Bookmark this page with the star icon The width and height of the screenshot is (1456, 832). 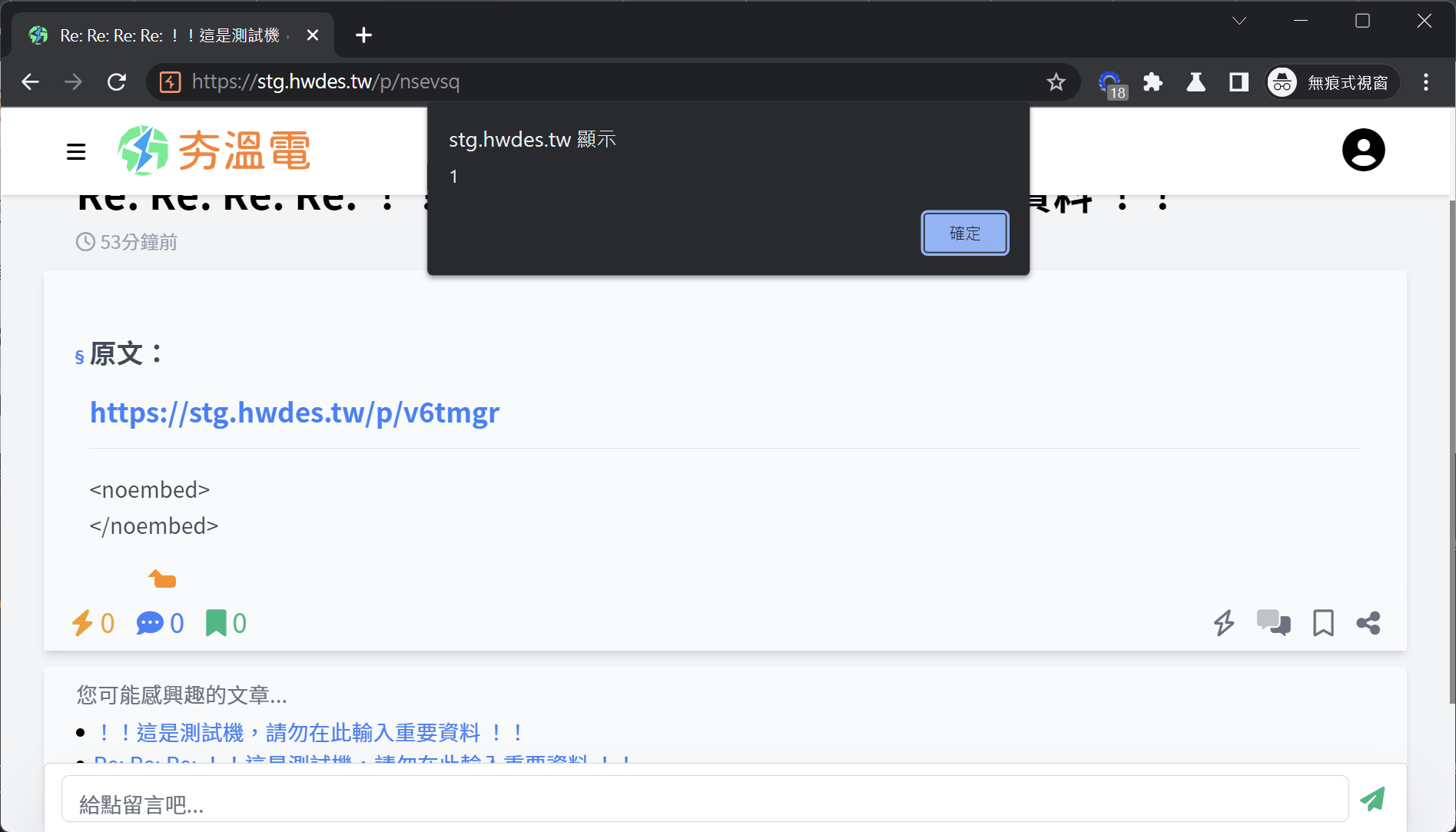click(1056, 81)
